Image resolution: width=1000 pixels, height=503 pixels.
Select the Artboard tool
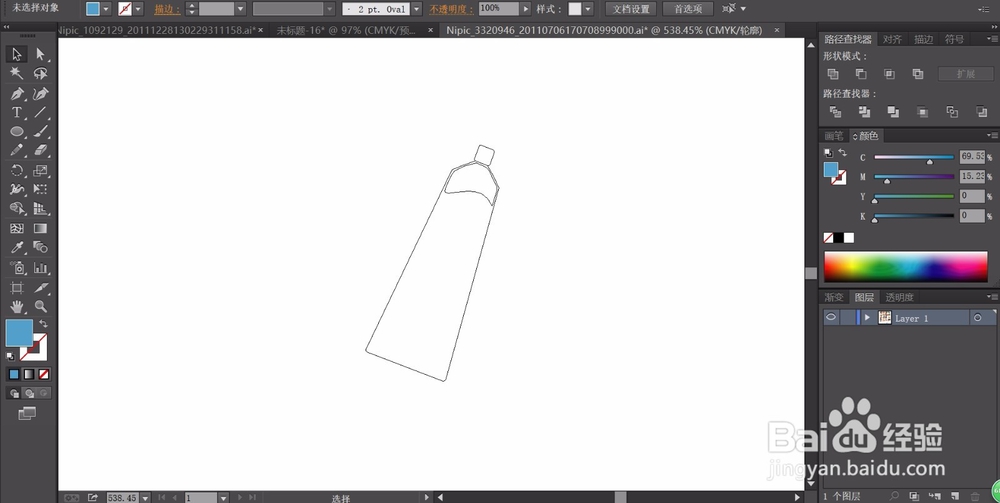click(x=17, y=288)
